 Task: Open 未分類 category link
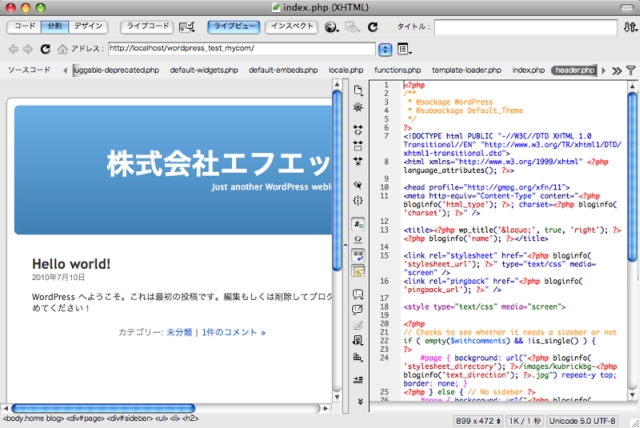pyautogui.click(x=179, y=333)
